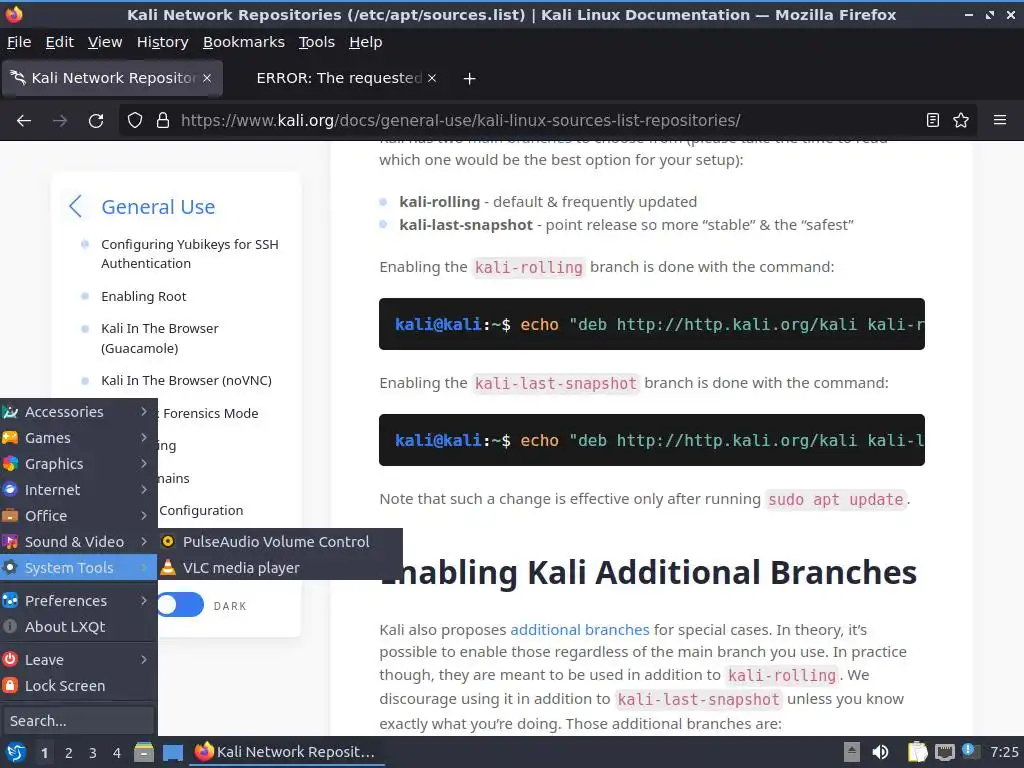Expand the System Tools submenu
Viewport: 1024px width, 768px height.
tap(79, 568)
